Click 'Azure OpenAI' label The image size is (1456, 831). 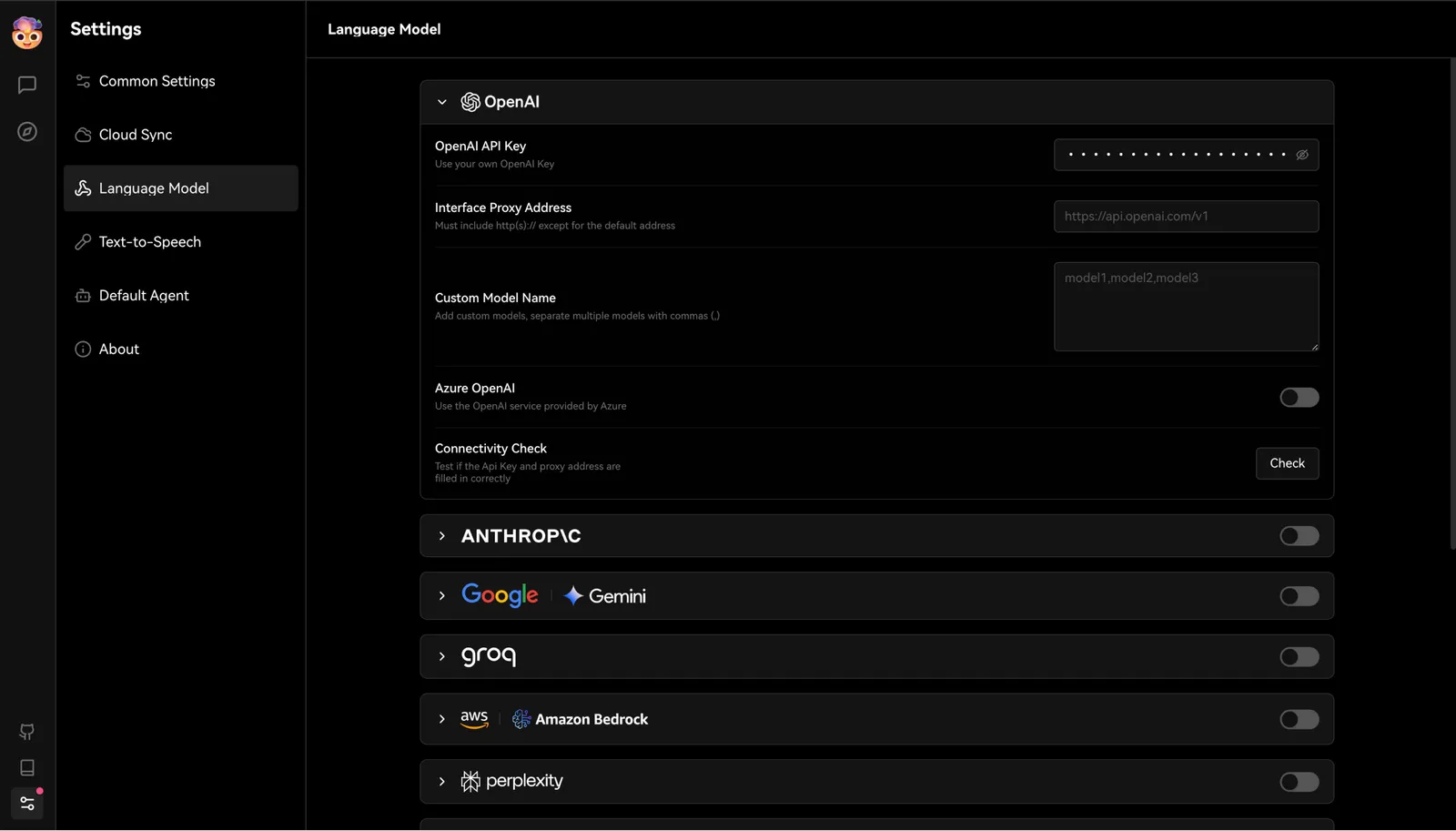click(475, 388)
